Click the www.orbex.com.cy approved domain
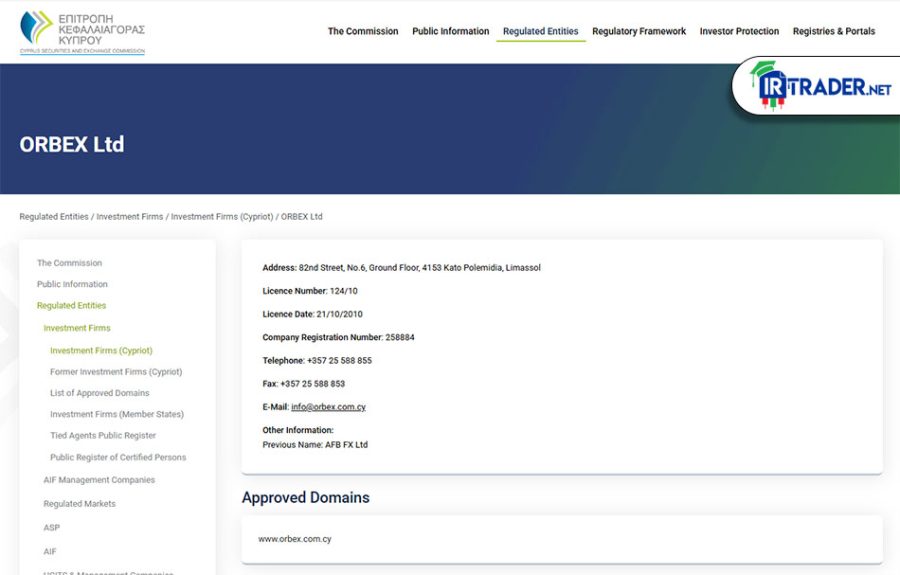 pyautogui.click(x=294, y=539)
